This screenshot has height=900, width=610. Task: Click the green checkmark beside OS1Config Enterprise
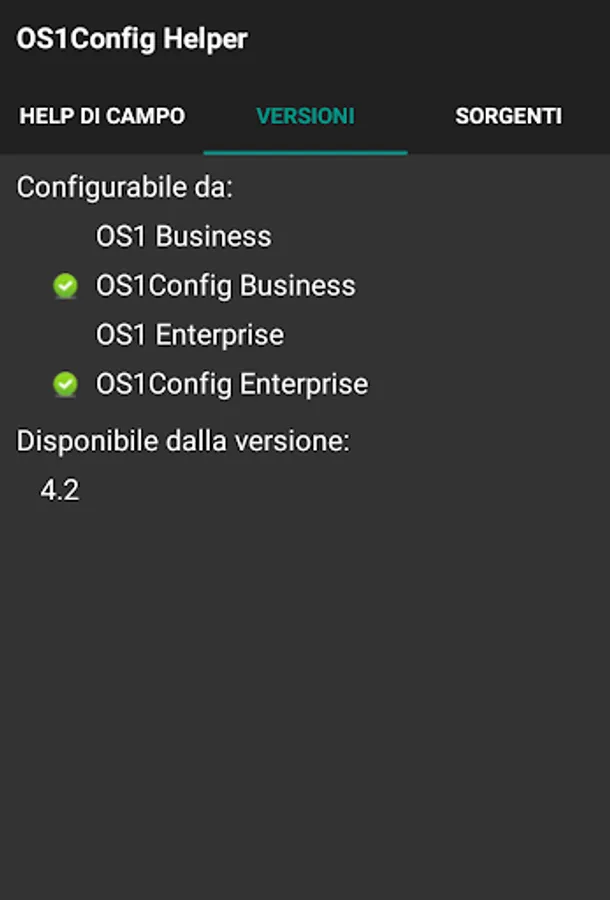65,385
